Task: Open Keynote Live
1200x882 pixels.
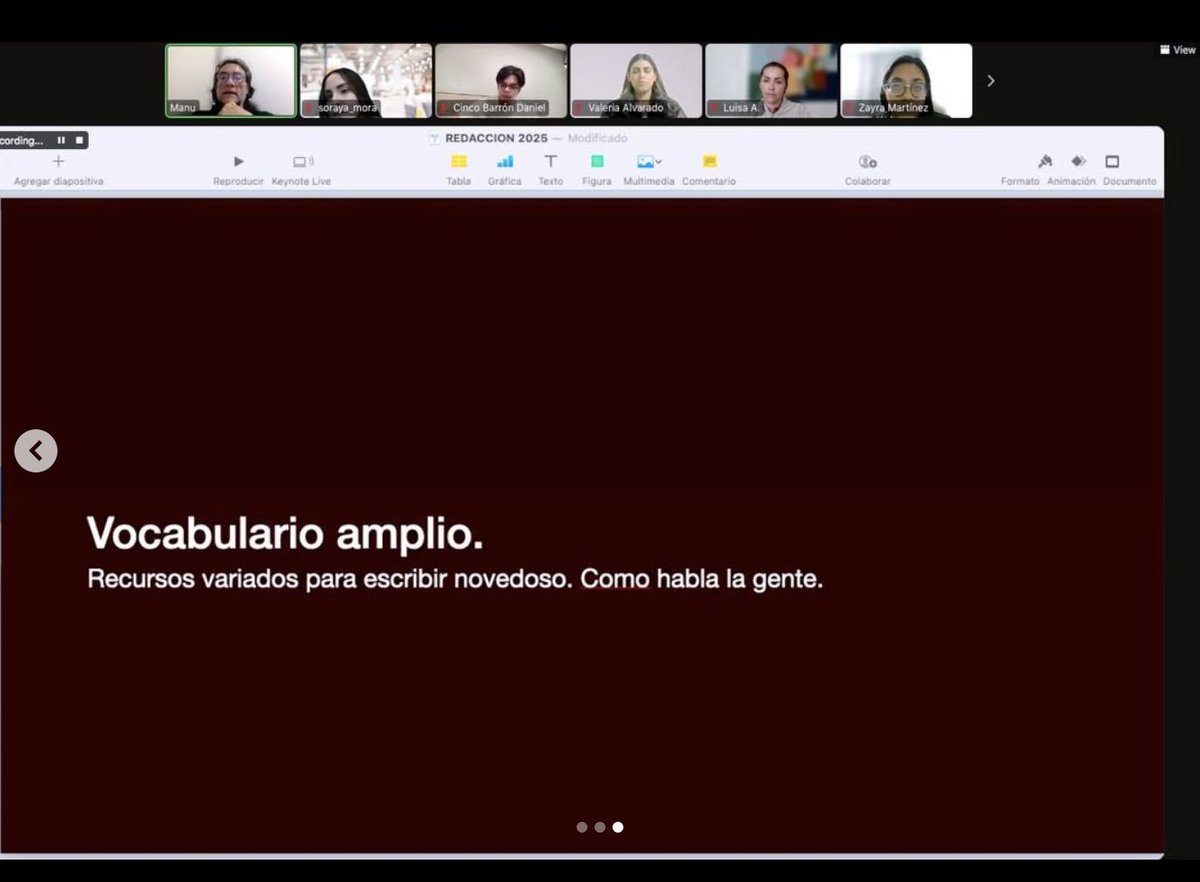Action: tap(303, 161)
